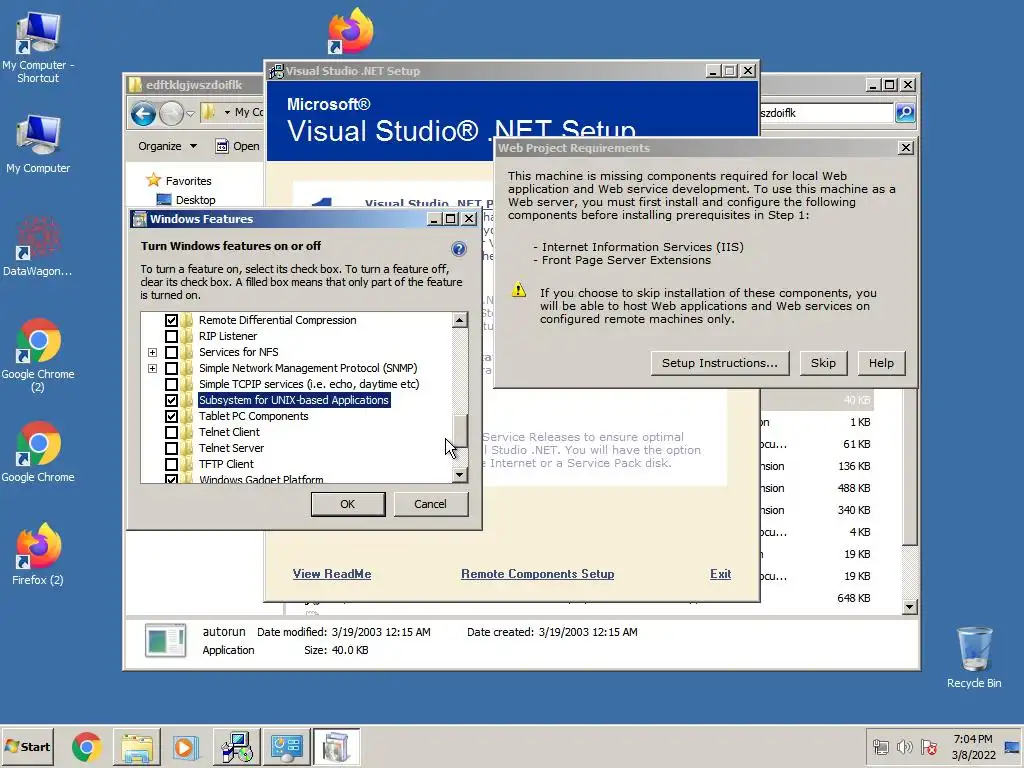1024x768 pixels.
Task: Select Favorites in Explorer navigation pane
Action: (x=188, y=181)
